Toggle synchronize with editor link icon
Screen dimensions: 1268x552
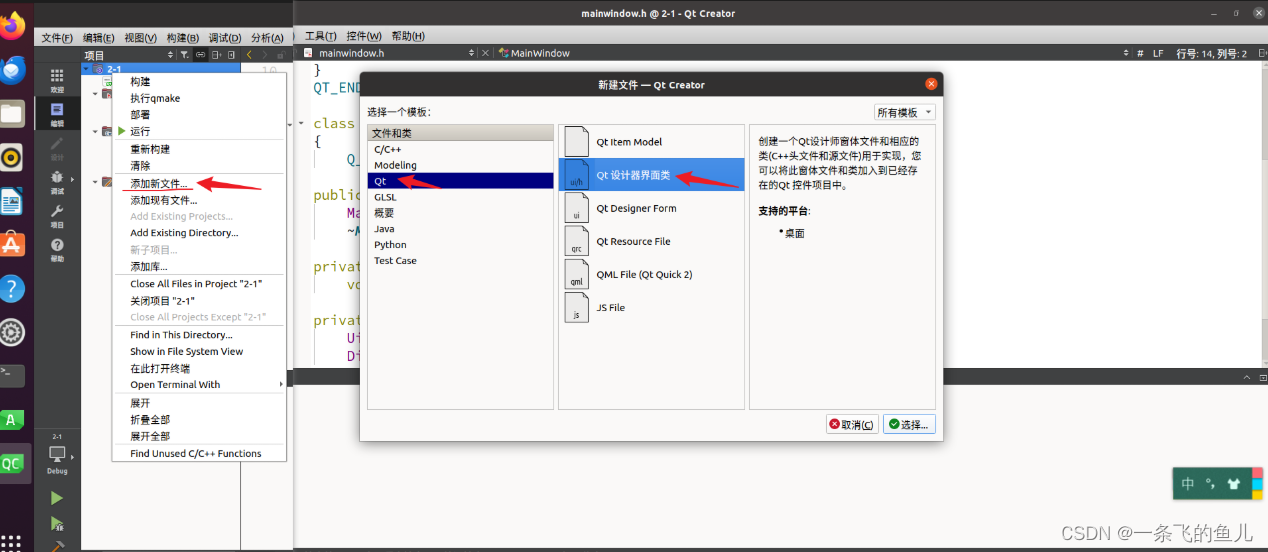pos(200,55)
